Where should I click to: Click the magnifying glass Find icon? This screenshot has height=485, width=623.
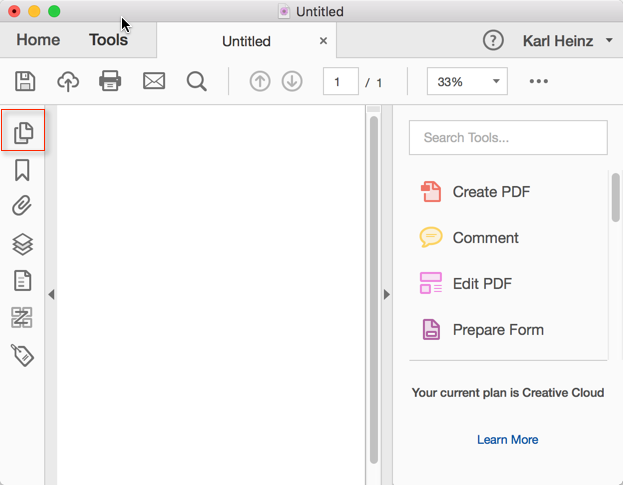point(197,81)
